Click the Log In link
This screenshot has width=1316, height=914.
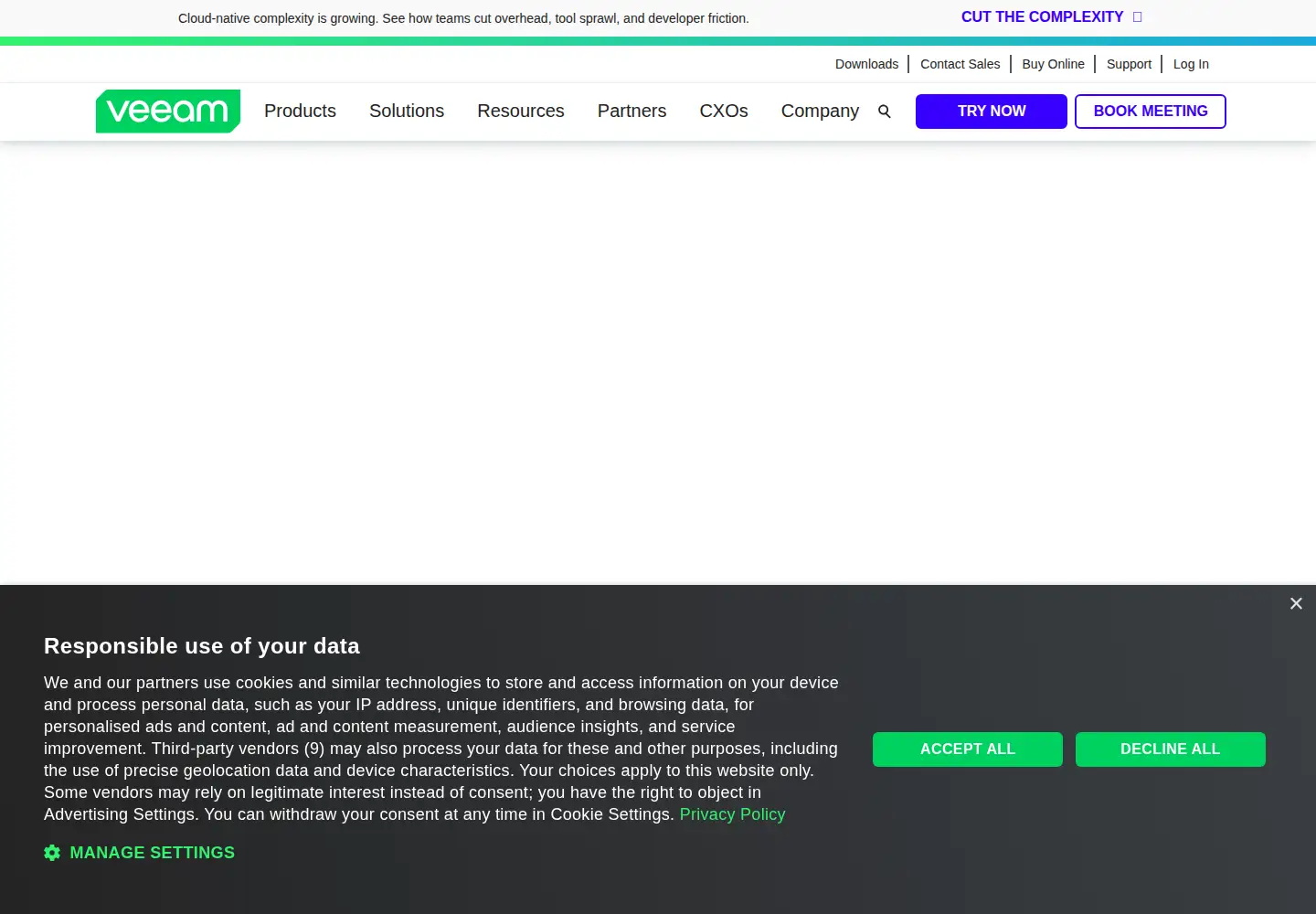click(1191, 64)
